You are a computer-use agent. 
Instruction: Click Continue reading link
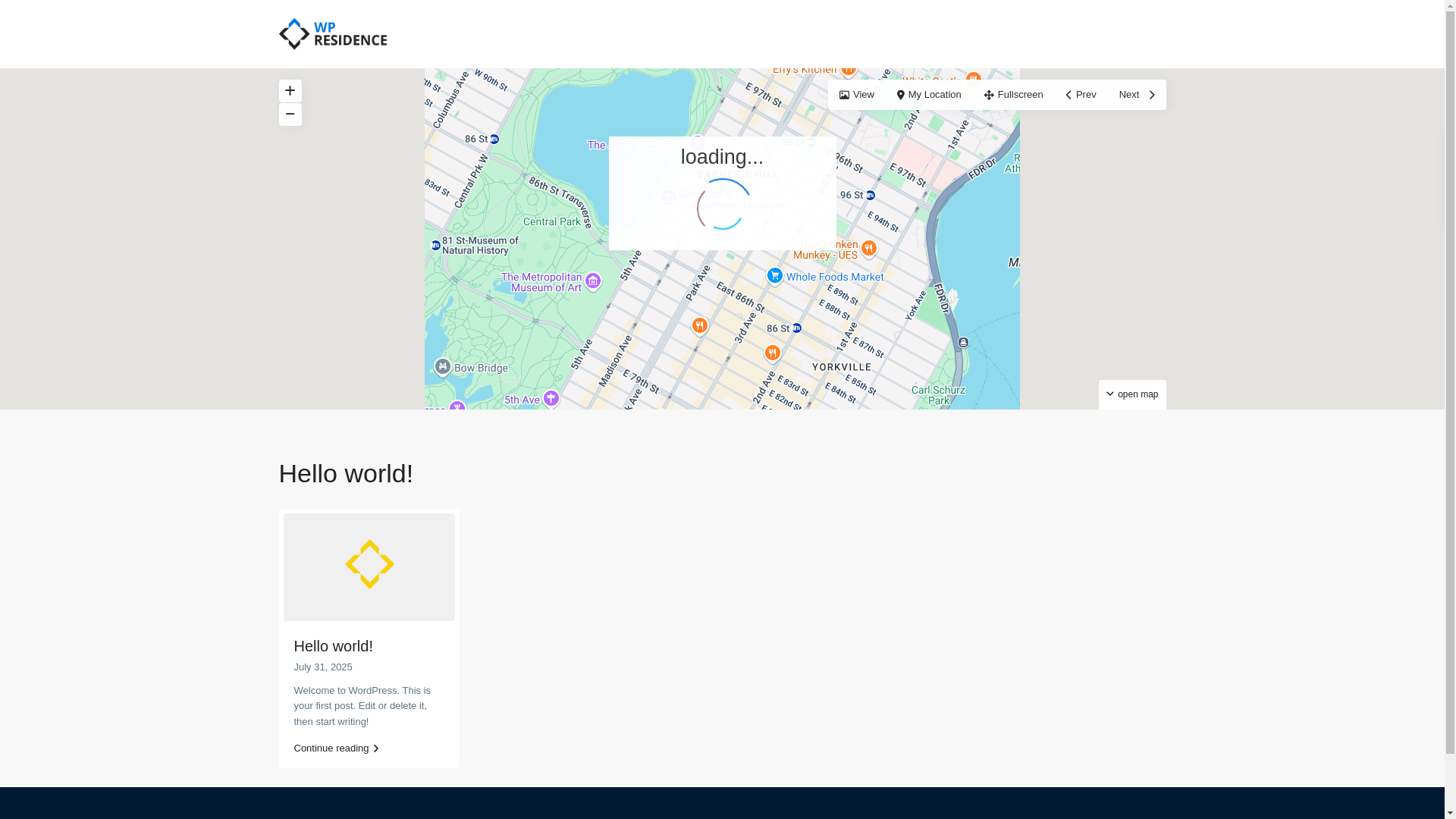(337, 748)
